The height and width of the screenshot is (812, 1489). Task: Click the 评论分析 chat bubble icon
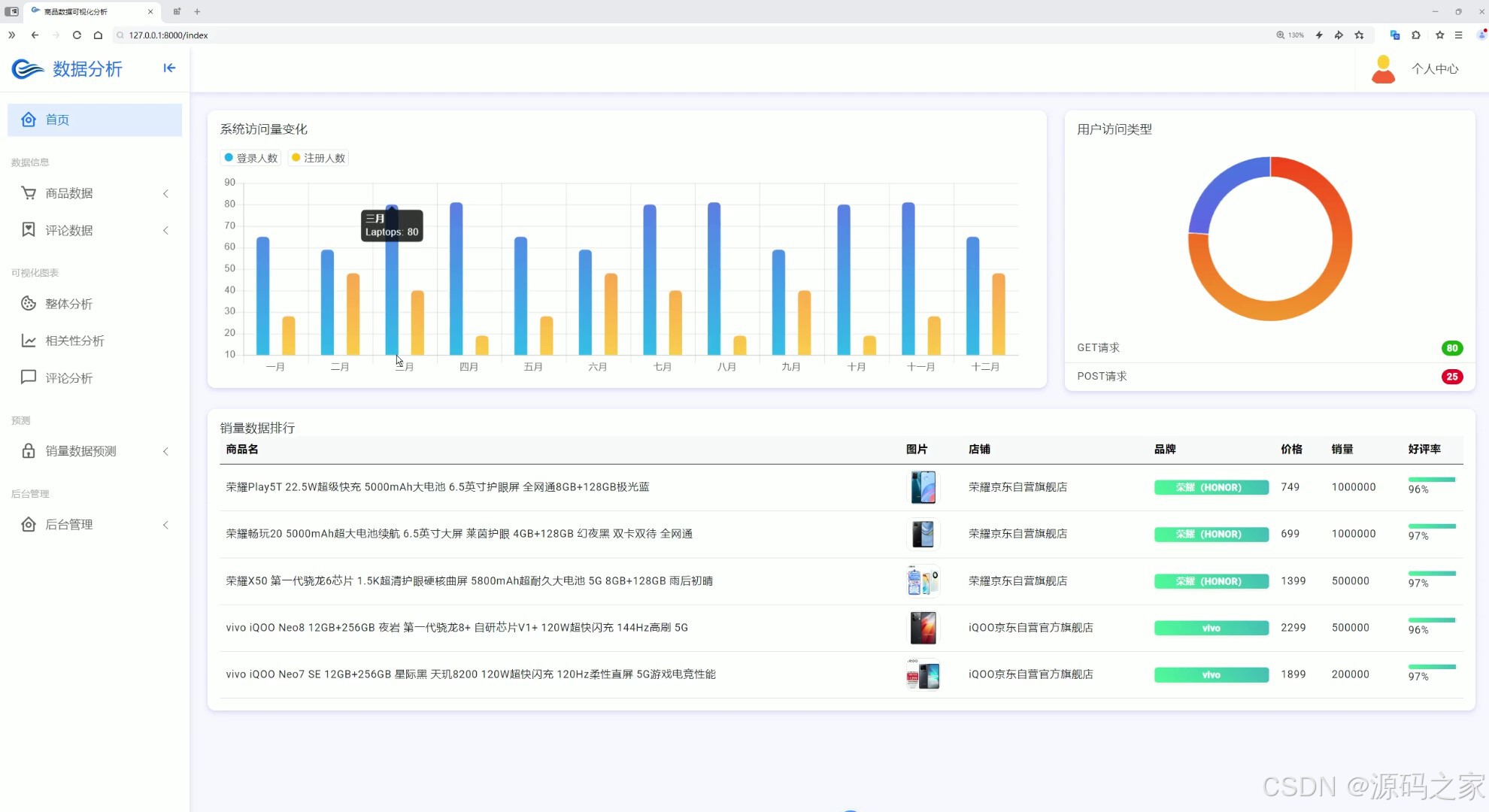(29, 377)
